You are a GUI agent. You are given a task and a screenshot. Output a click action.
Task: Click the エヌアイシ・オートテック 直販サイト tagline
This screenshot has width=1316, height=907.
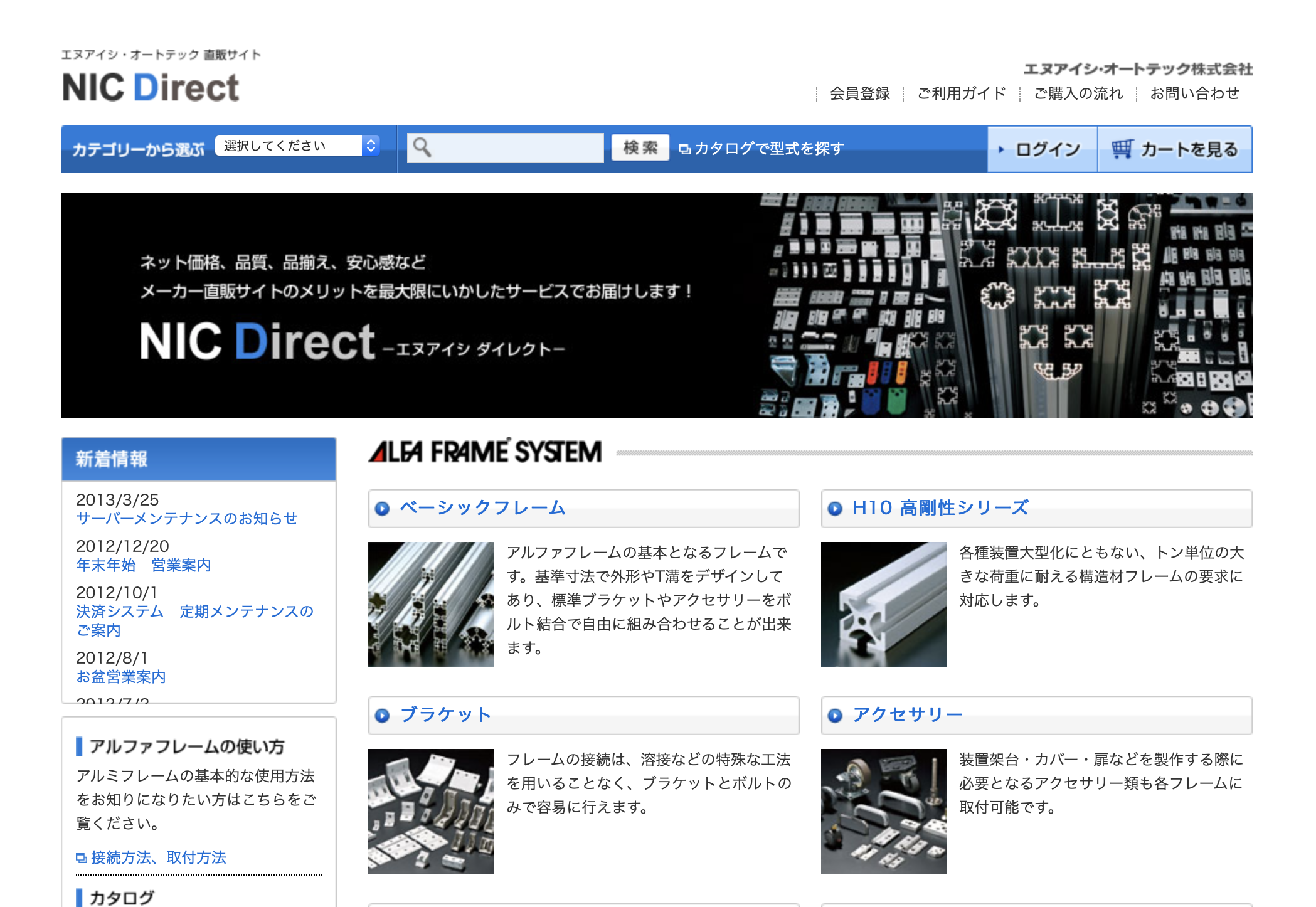161,55
